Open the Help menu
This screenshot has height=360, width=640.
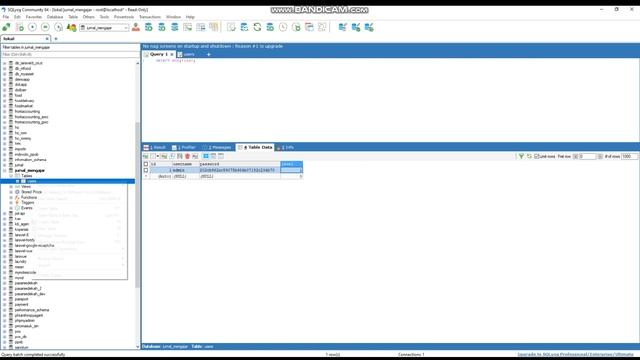coord(190,17)
